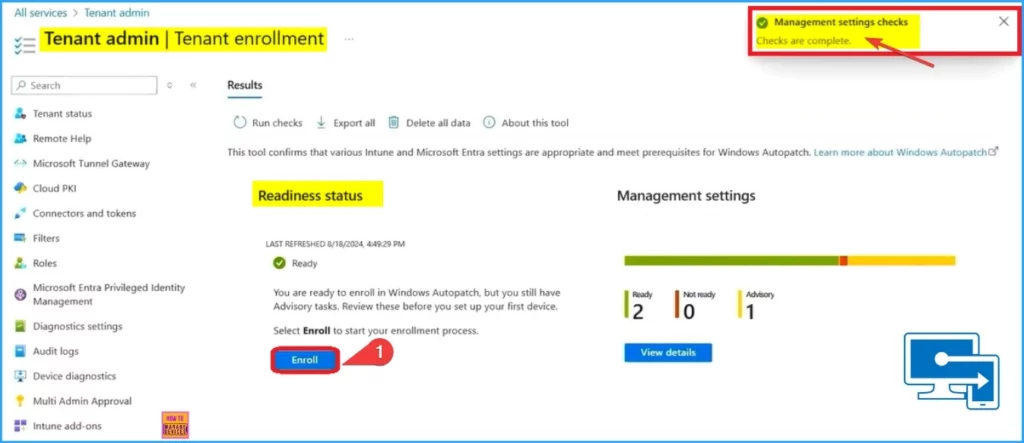Open Tenant status in sidebar

63,114
